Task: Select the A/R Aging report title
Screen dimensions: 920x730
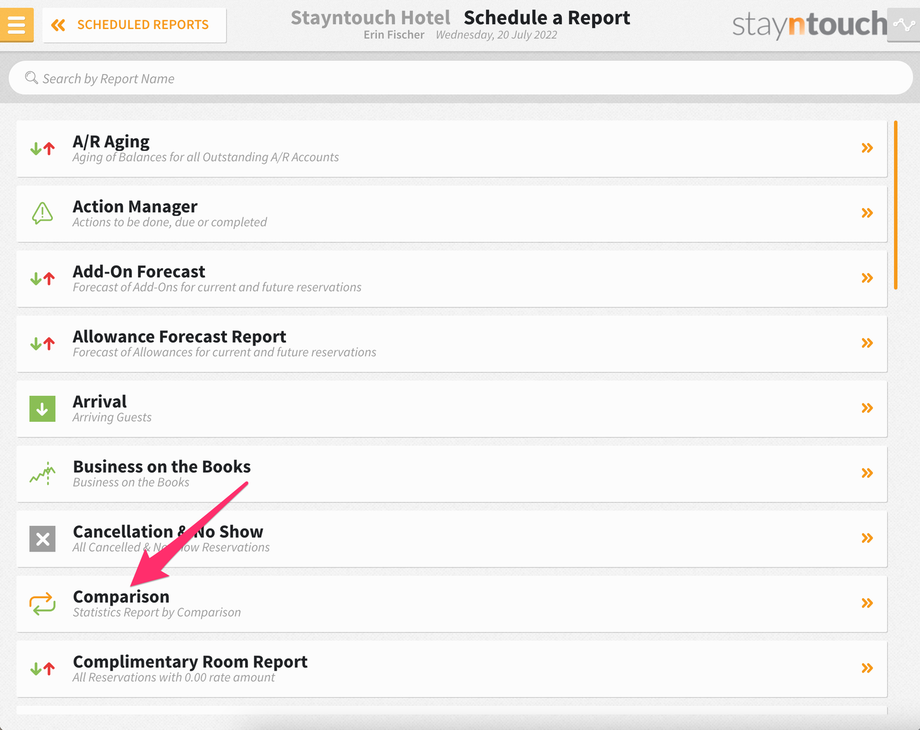Action: point(111,141)
